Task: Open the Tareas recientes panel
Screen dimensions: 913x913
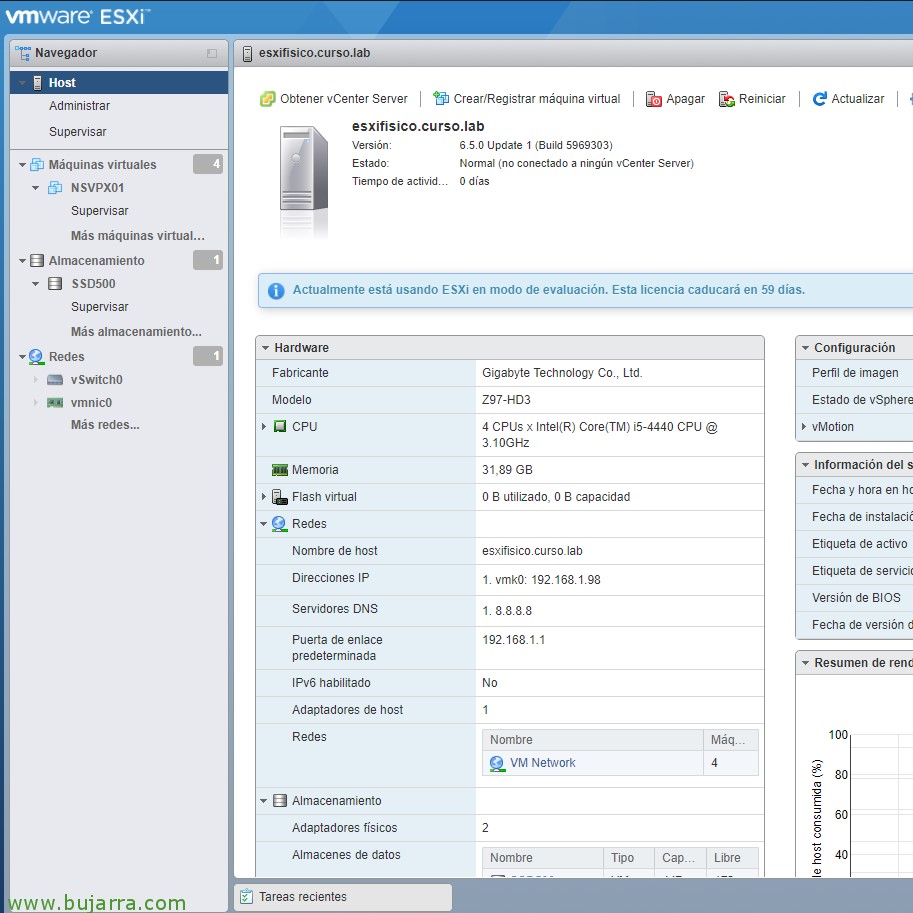Action: click(x=343, y=897)
